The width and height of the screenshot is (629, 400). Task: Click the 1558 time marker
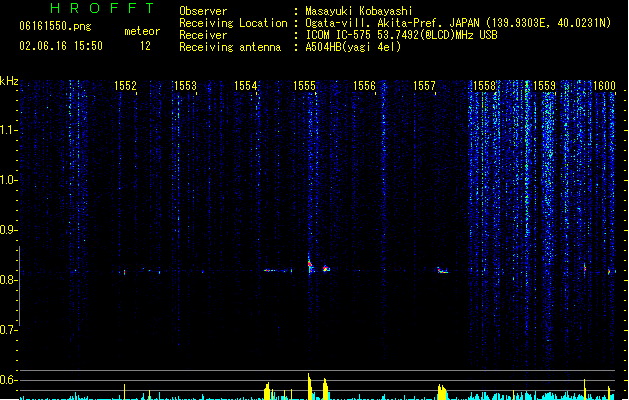click(x=484, y=86)
